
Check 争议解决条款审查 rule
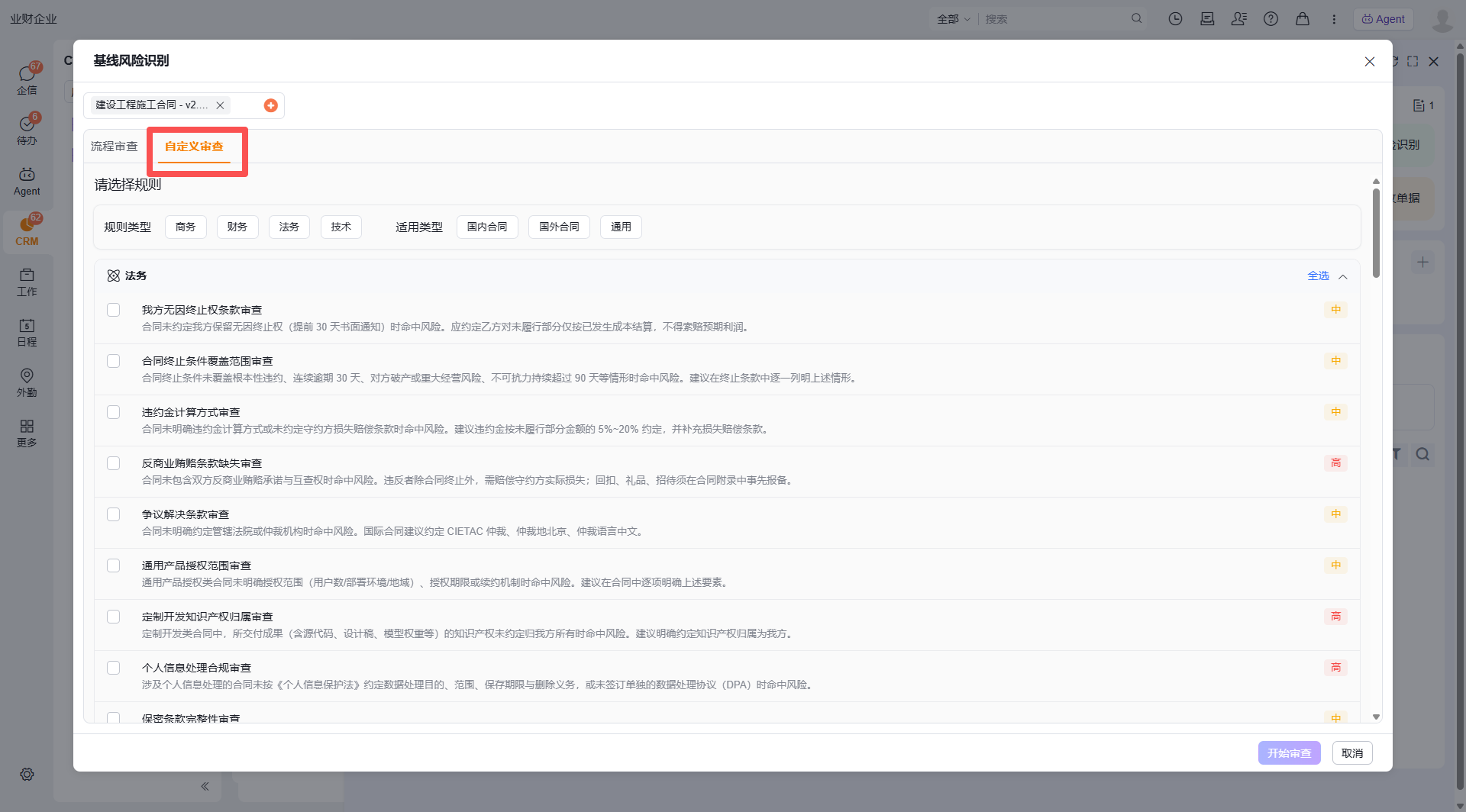click(x=114, y=514)
